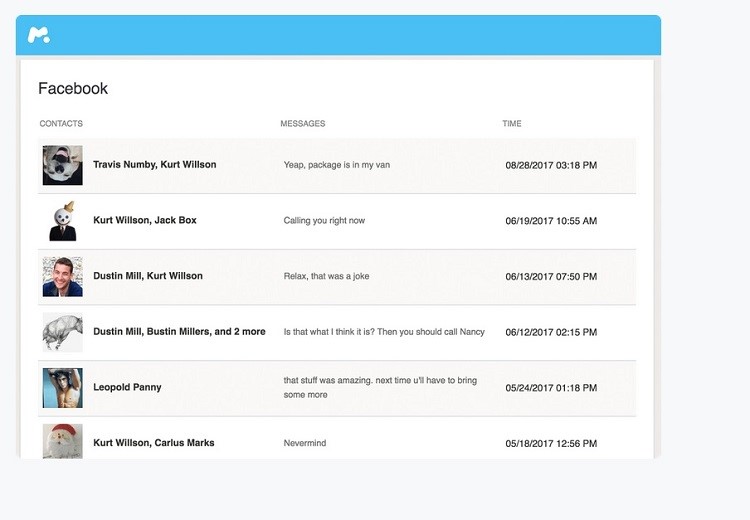Screen dimensions: 750x520
Task: Click the TIME column header
Action: click(512, 123)
